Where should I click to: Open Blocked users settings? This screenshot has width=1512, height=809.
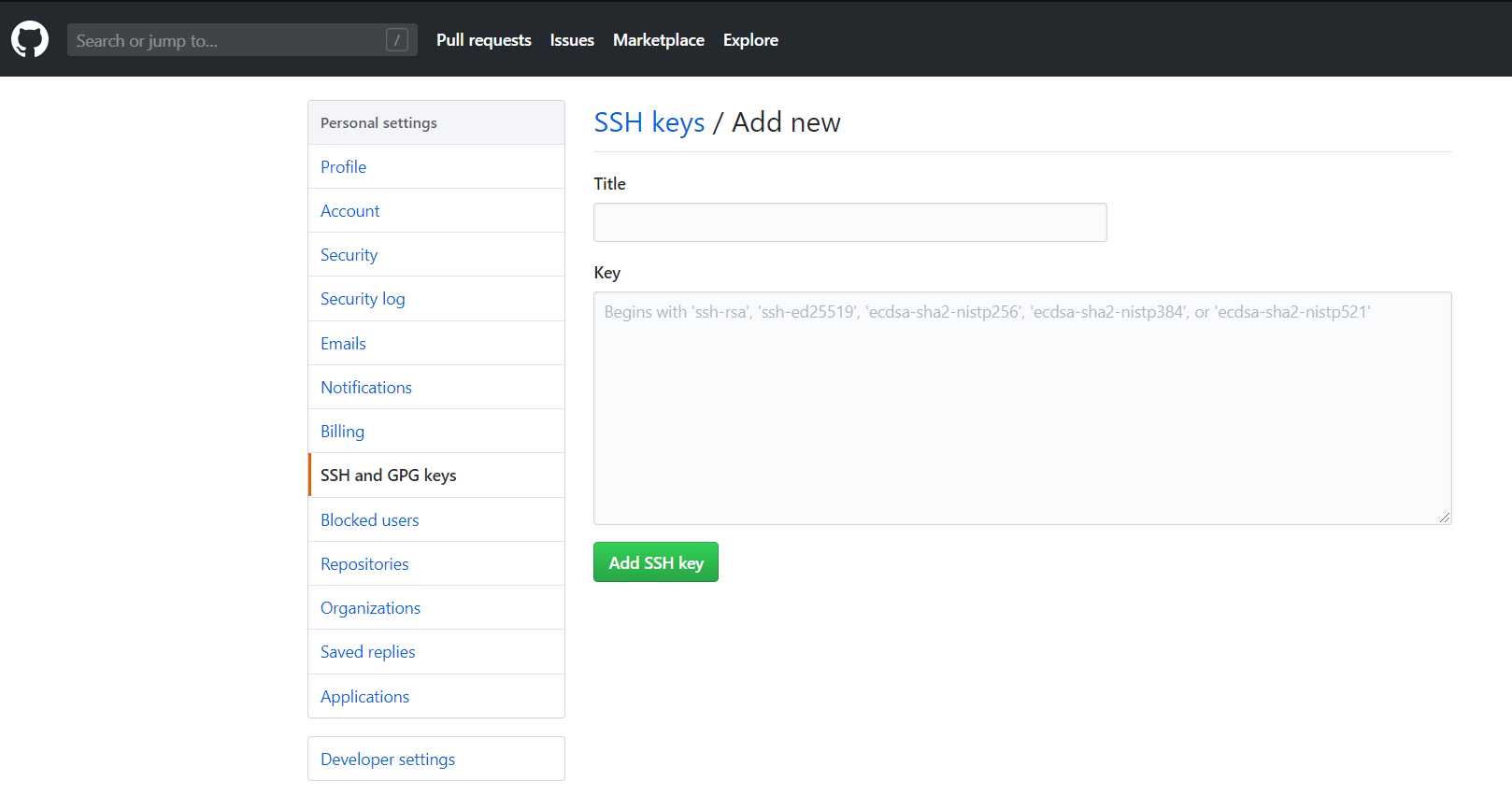click(x=436, y=519)
